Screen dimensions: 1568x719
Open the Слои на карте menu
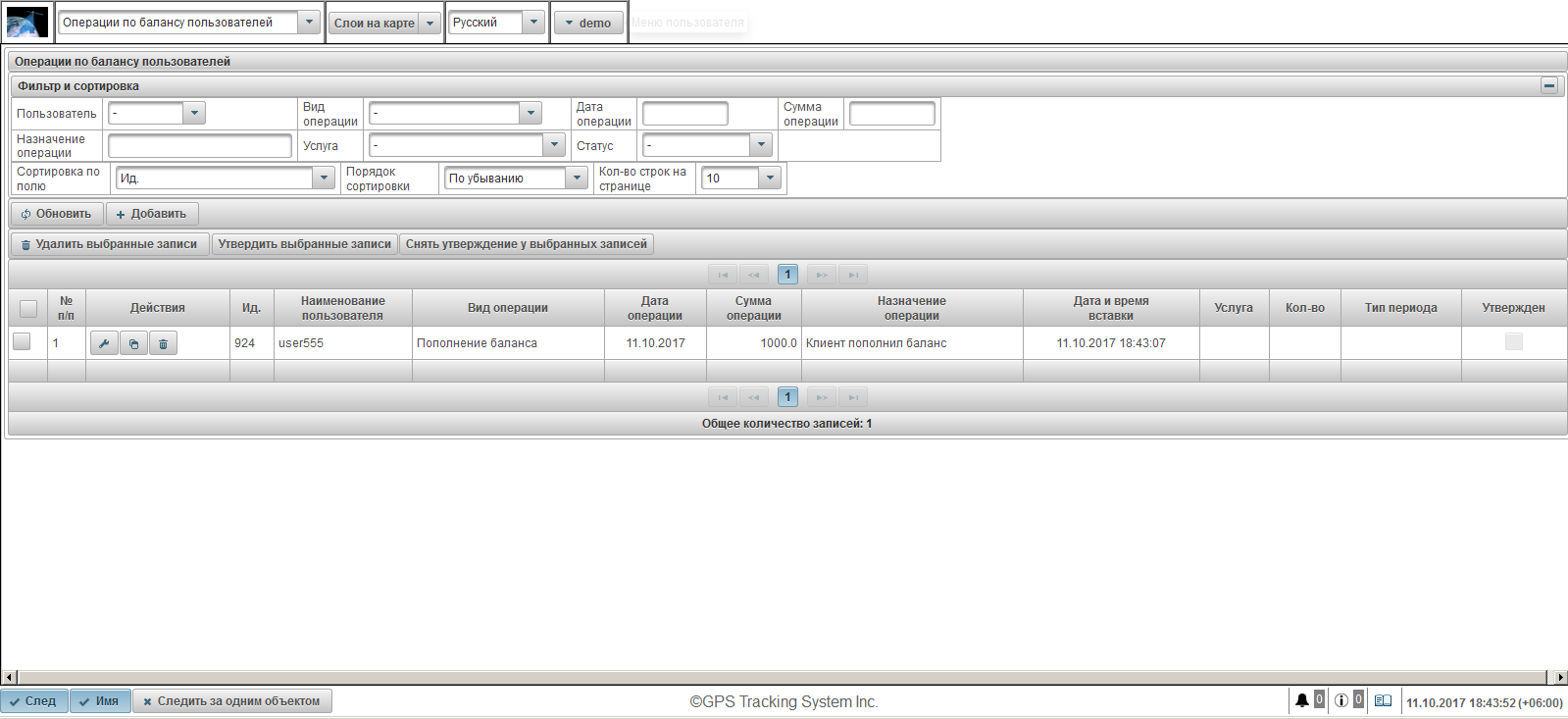384,23
